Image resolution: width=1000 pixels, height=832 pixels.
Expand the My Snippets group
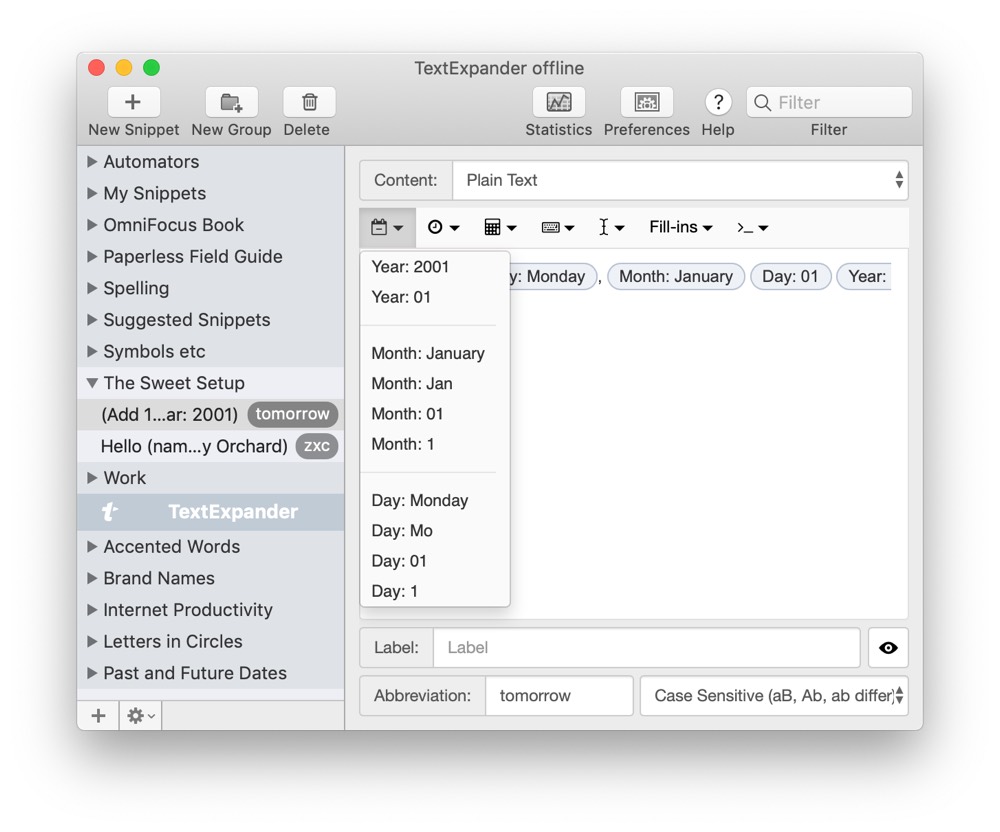pos(92,193)
